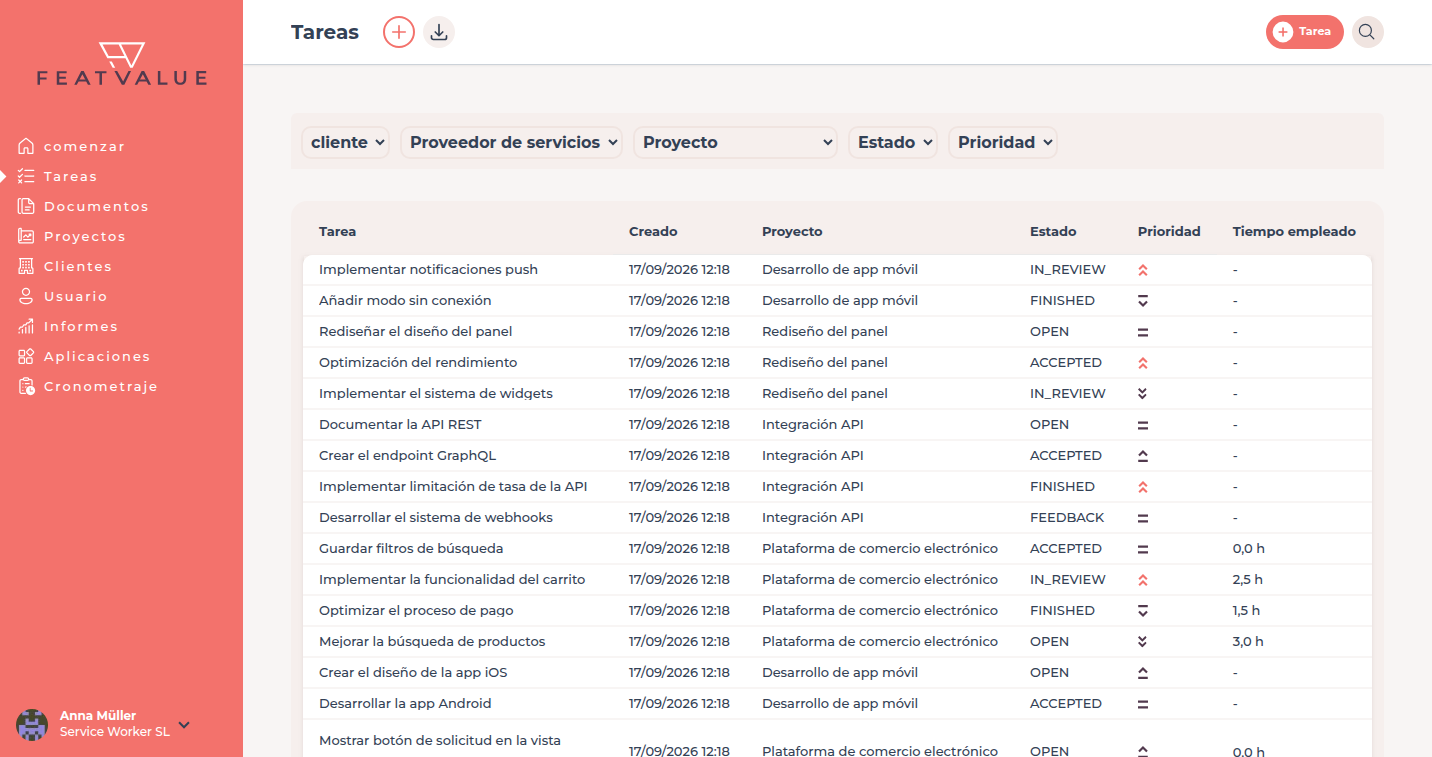Viewport: 1432px width, 757px height.
Task: Click the home icon beside comenzar
Action: (26, 146)
